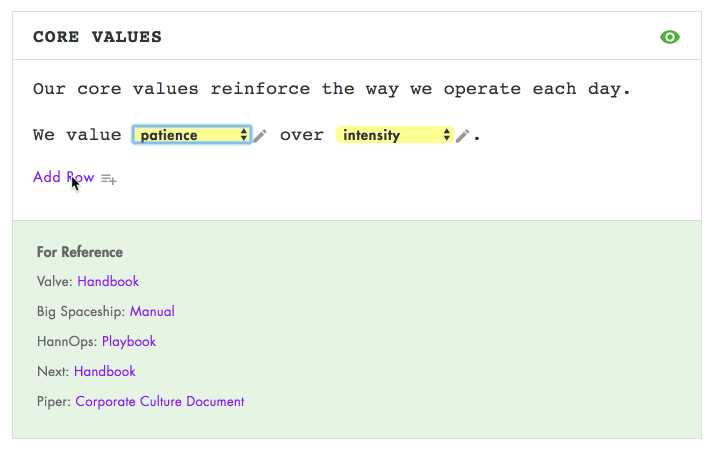Click the add-row list icon
The image size is (716, 452).
click(x=109, y=179)
